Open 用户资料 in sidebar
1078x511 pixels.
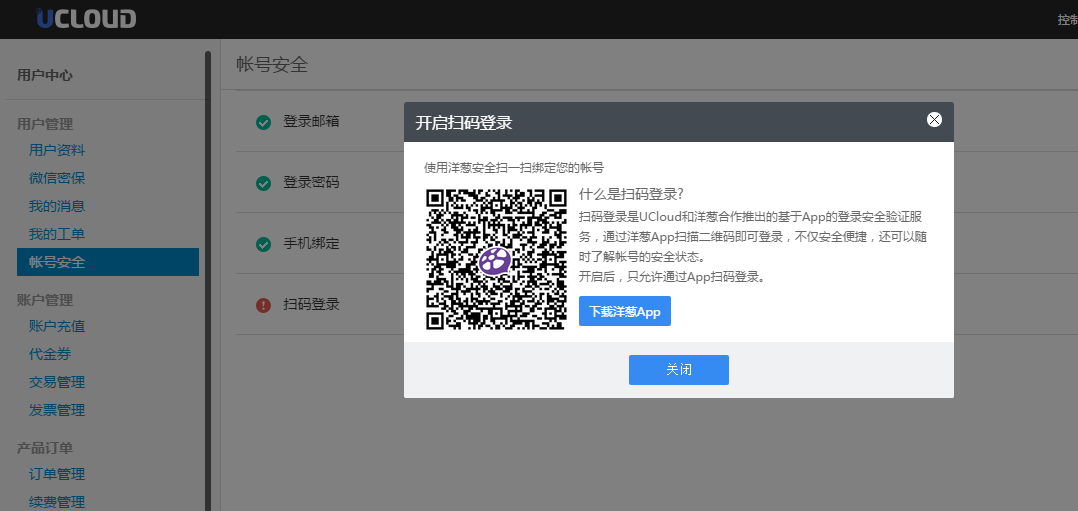tap(57, 151)
